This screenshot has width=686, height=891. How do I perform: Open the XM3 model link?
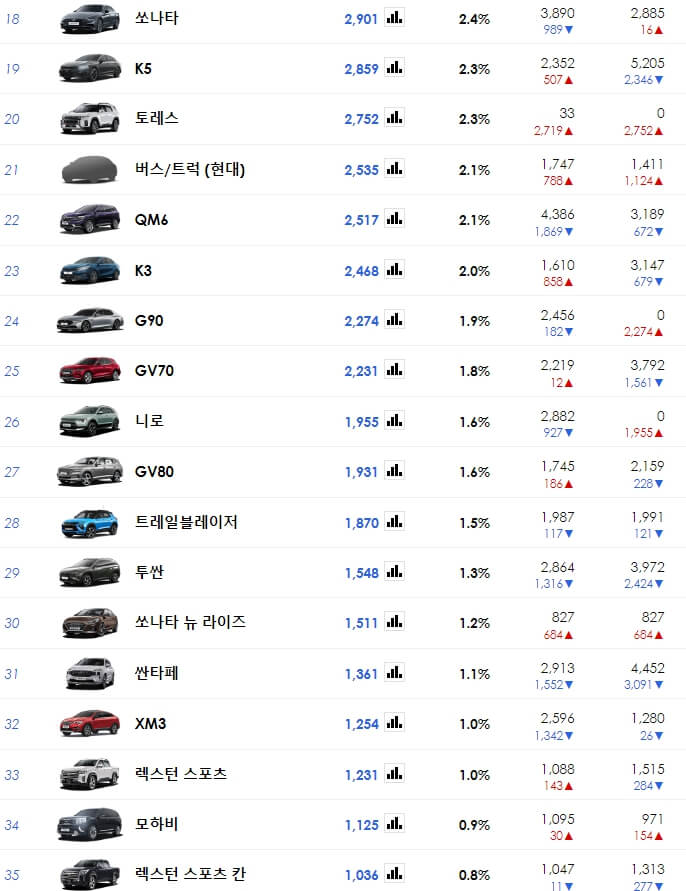point(150,723)
